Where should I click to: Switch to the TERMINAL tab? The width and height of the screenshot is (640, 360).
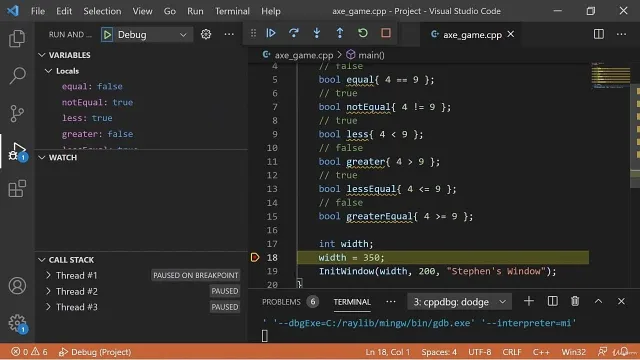tap(352, 302)
